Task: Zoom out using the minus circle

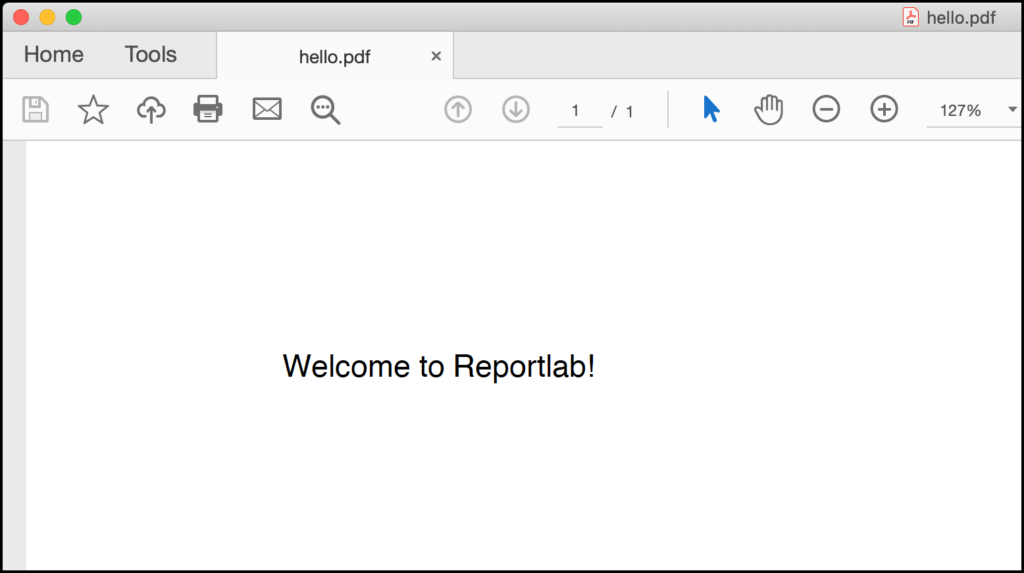Action: point(826,109)
